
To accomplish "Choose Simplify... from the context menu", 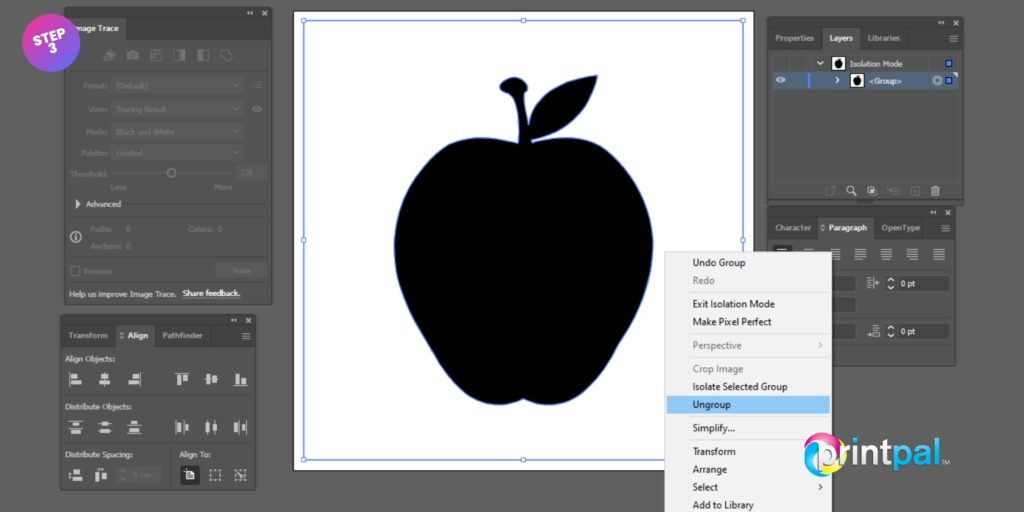I will 748,428.
